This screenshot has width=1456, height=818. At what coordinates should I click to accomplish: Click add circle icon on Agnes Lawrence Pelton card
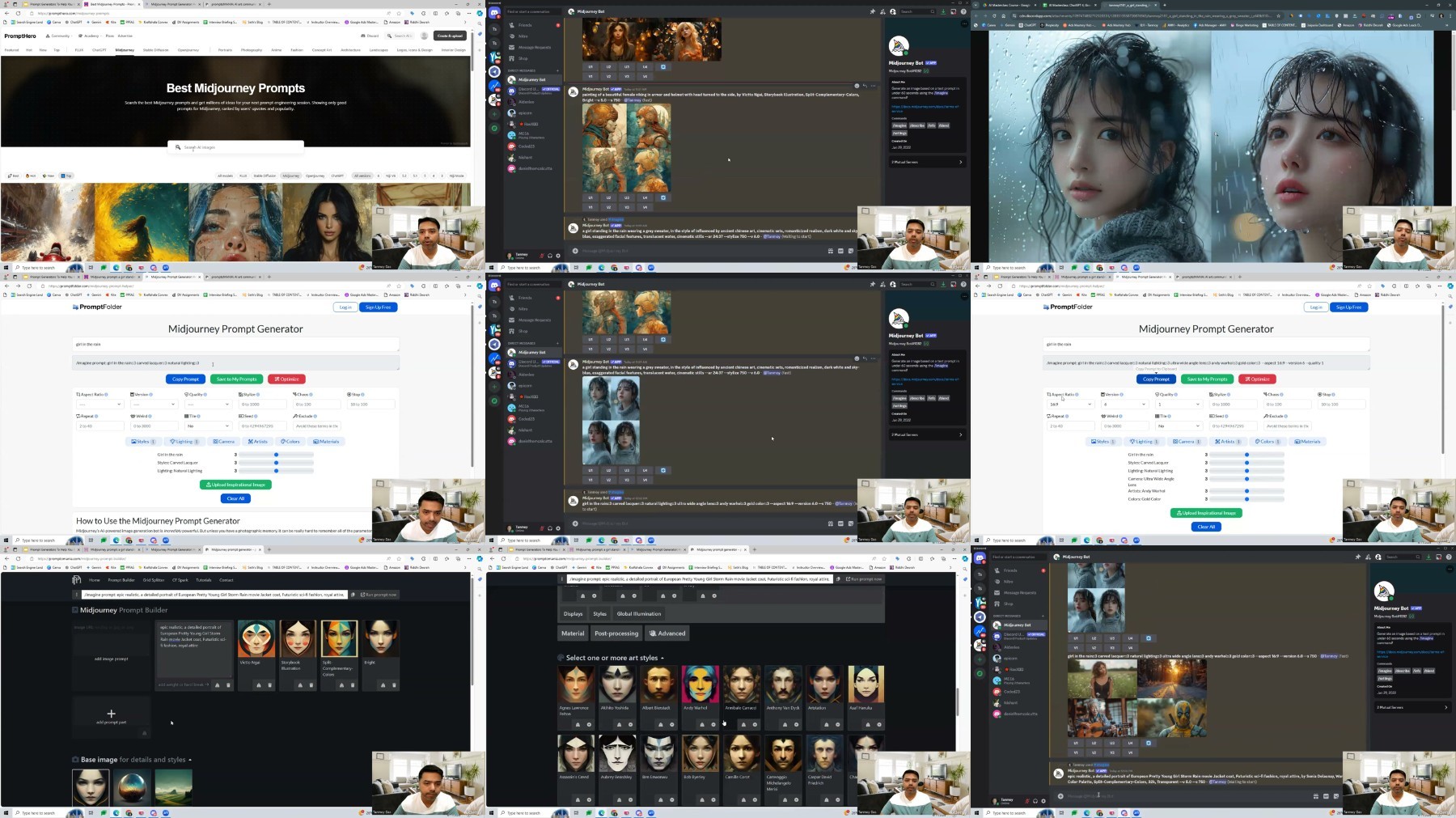point(589,724)
